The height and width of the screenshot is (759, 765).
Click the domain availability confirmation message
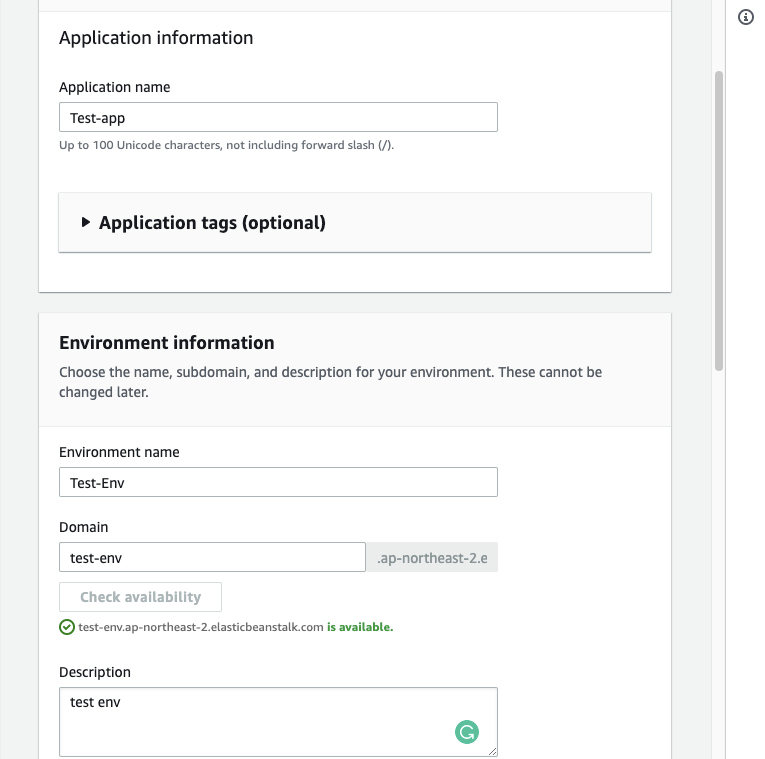pos(235,628)
